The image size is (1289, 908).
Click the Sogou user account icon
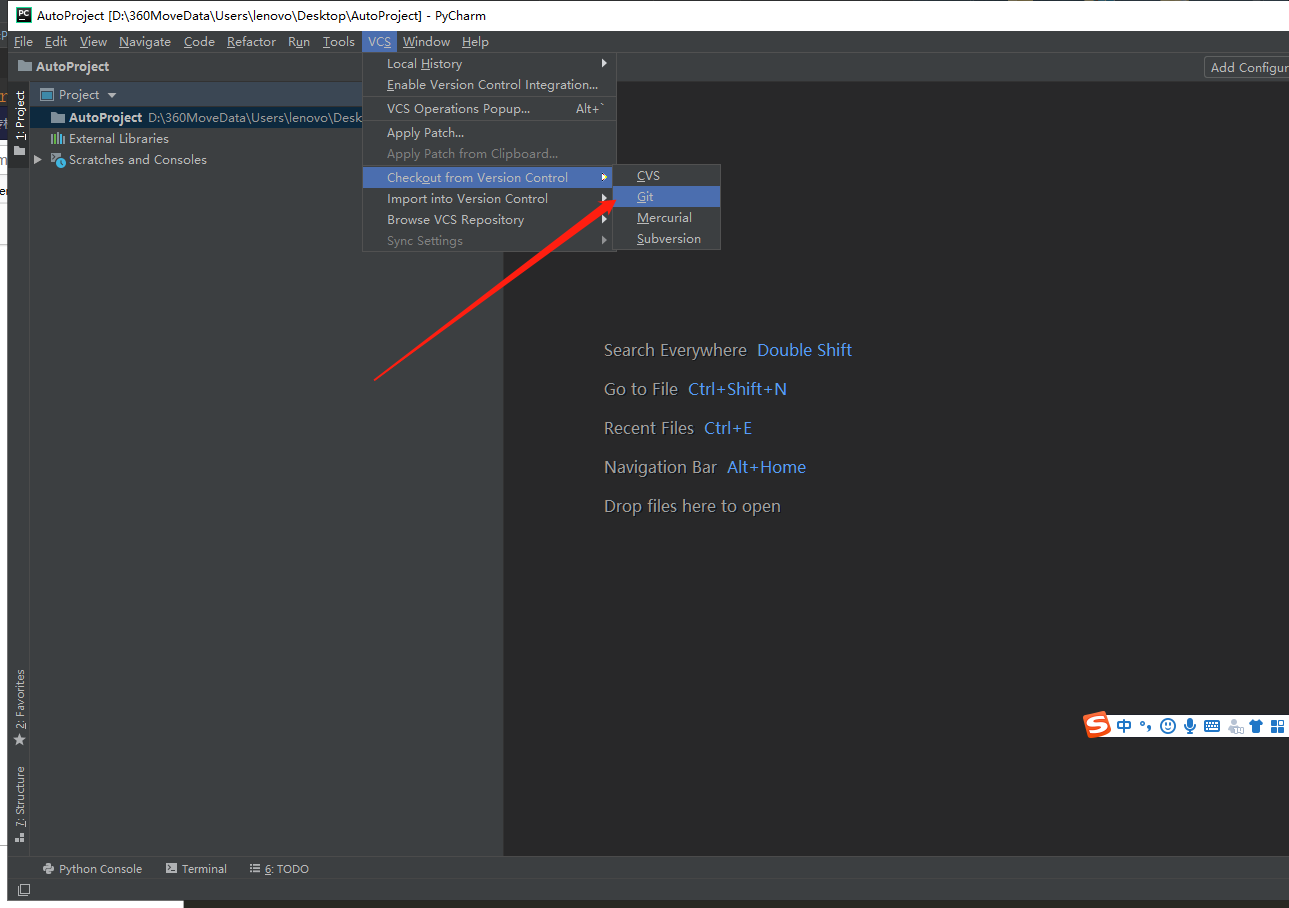[x=1235, y=727]
